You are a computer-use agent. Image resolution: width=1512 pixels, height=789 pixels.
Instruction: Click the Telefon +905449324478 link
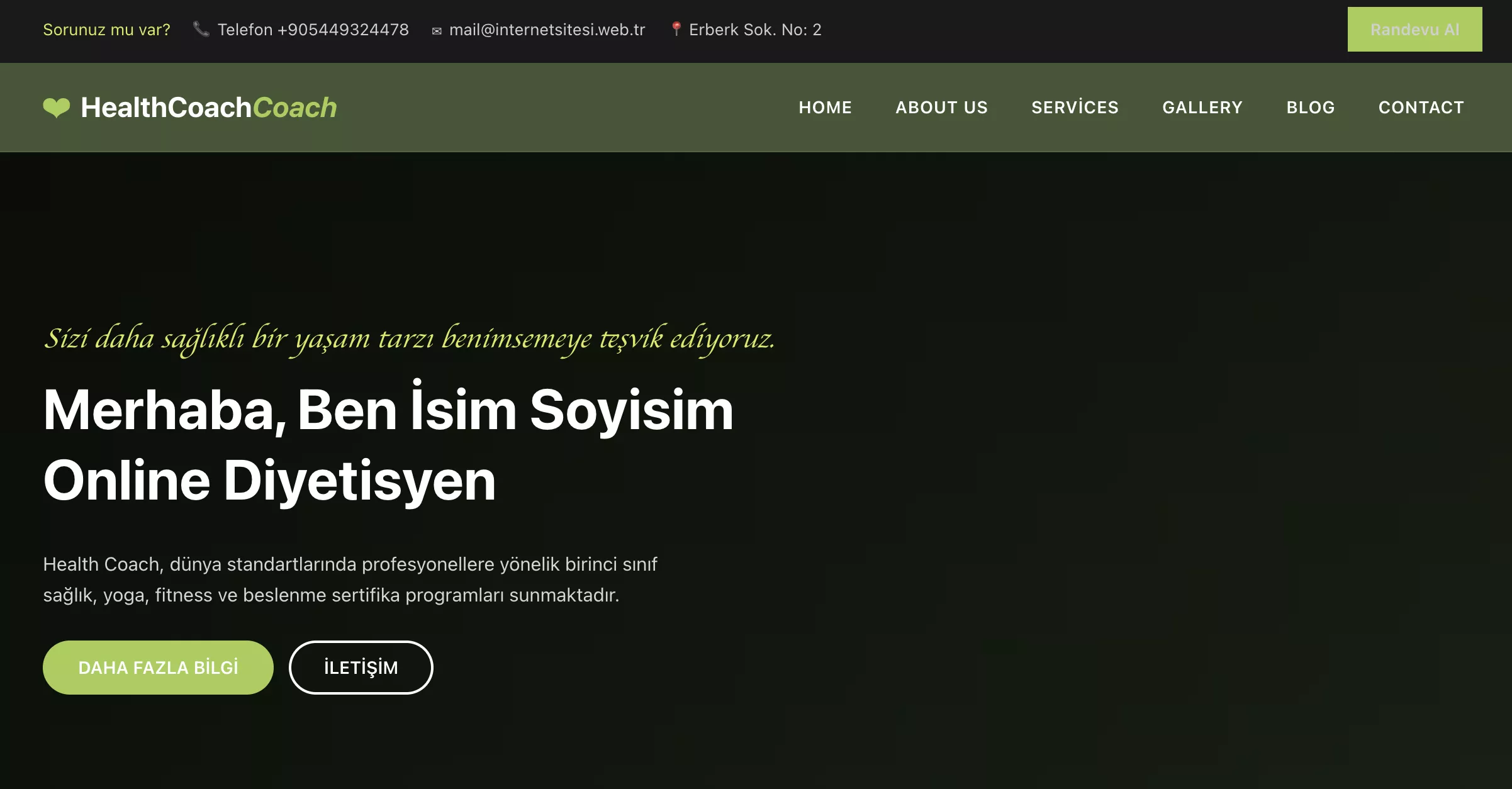pos(313,30)
